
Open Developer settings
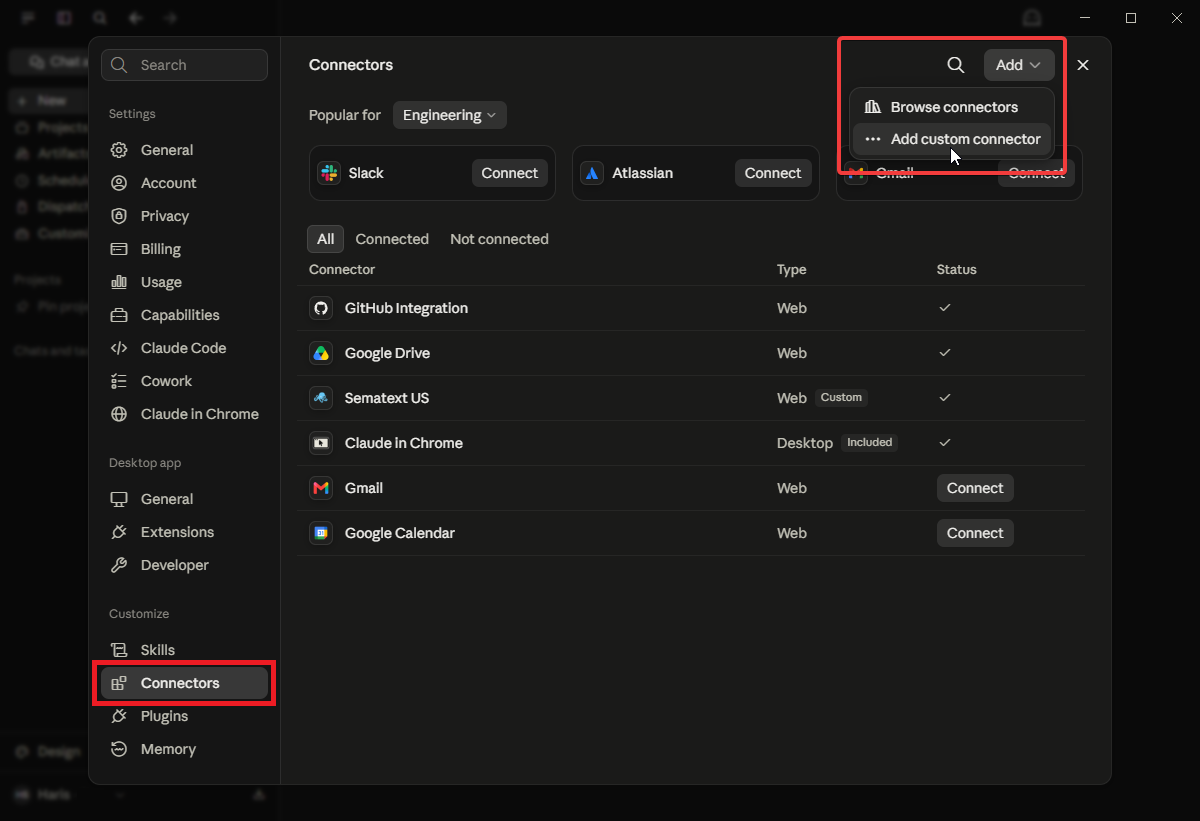pyautogui.click(x=184, y=565)
